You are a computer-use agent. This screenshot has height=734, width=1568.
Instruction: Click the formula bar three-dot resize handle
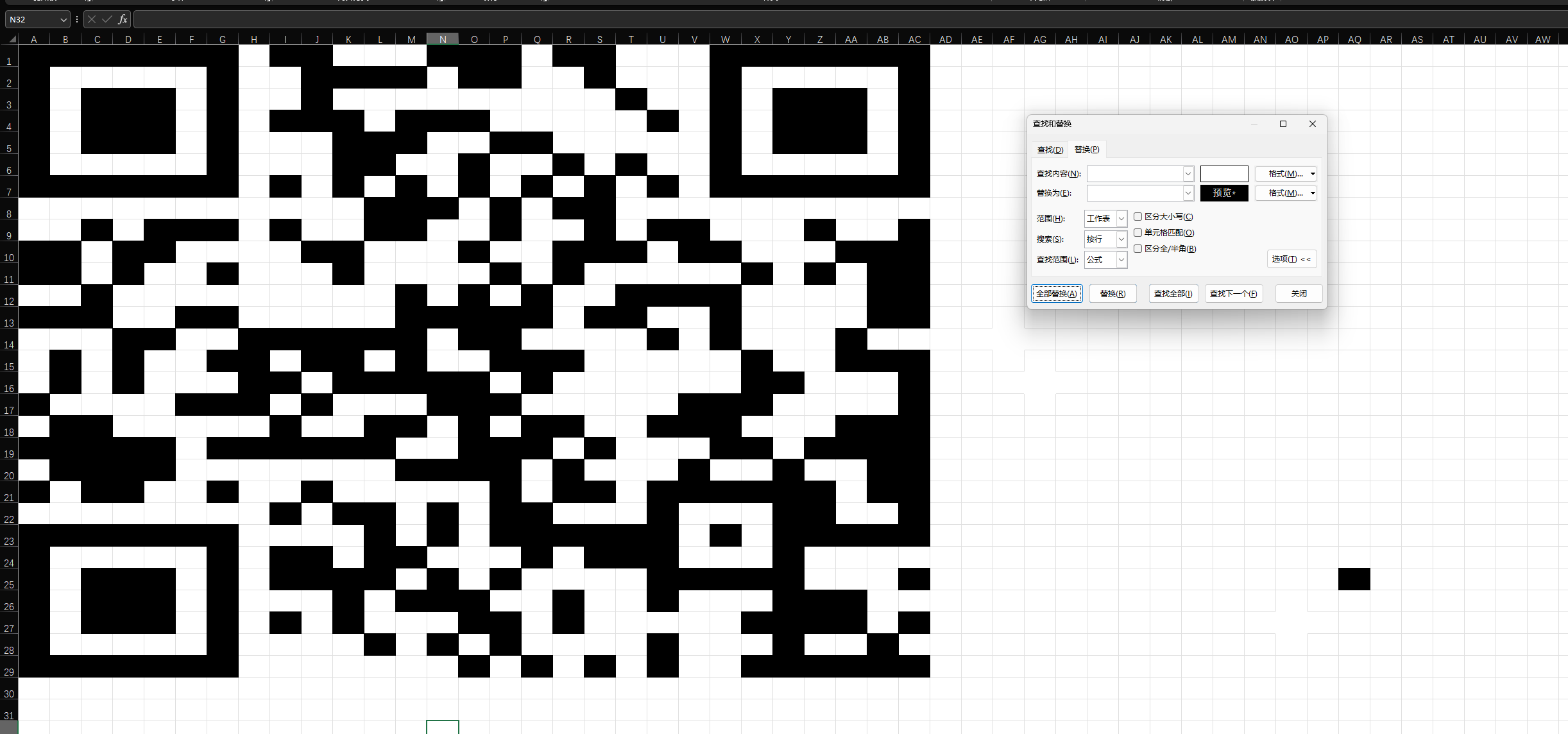coord(77,19)
